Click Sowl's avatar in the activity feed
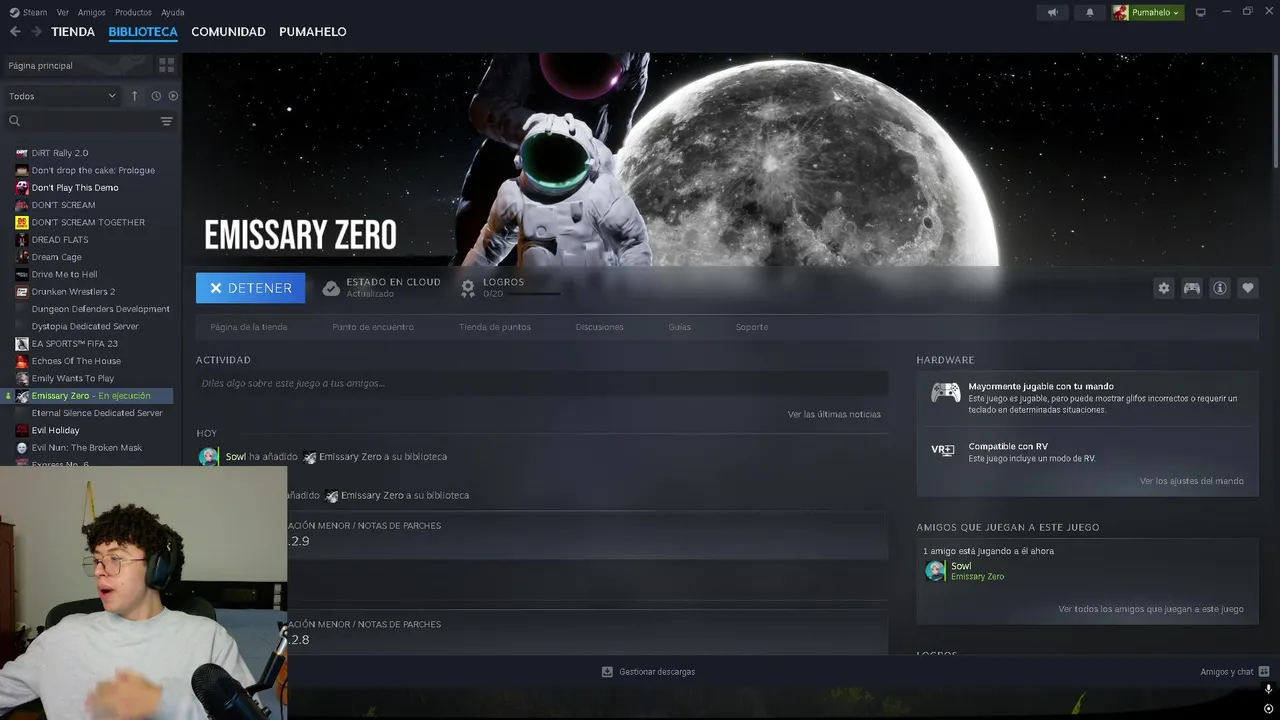 pos(208,456)
